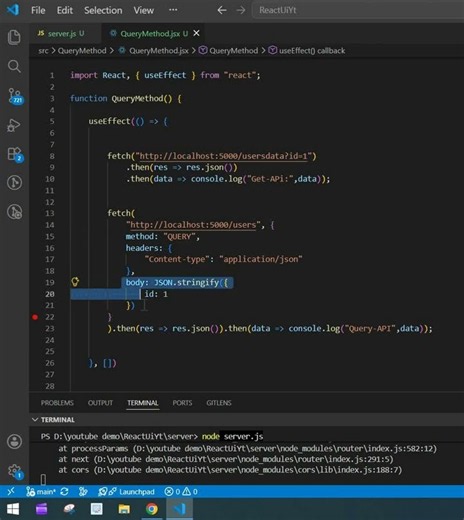The image size is (464, 520).
Task: Open the Windows Start button
Action: click(13, 509)
